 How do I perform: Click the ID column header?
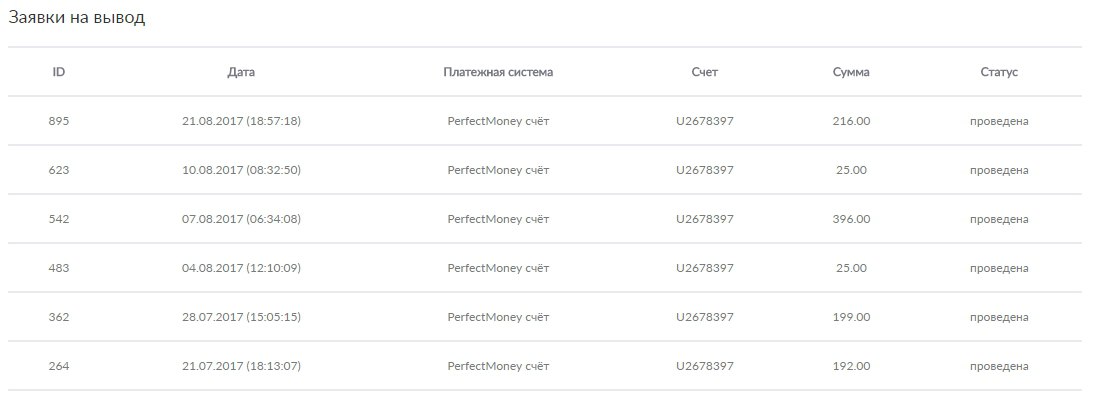[x=58, y=72]
